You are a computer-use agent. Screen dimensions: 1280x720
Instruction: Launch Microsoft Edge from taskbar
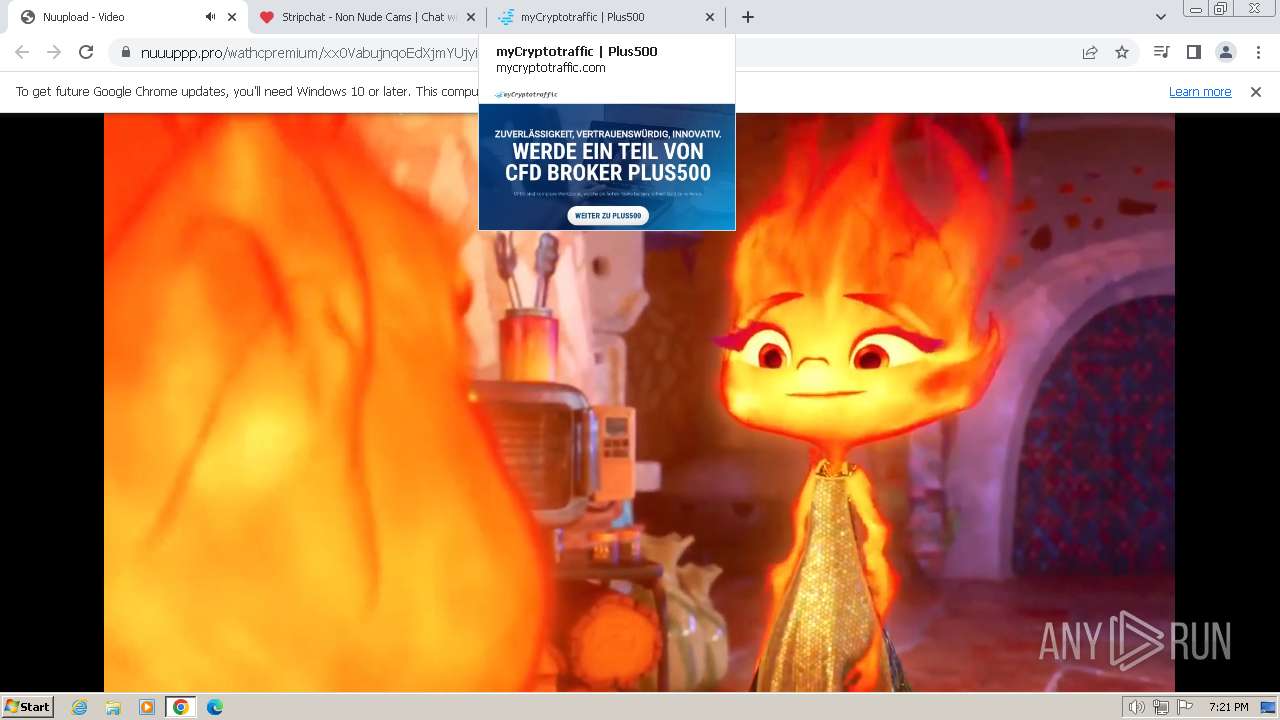pyautogui.click(x=215, y=707)
